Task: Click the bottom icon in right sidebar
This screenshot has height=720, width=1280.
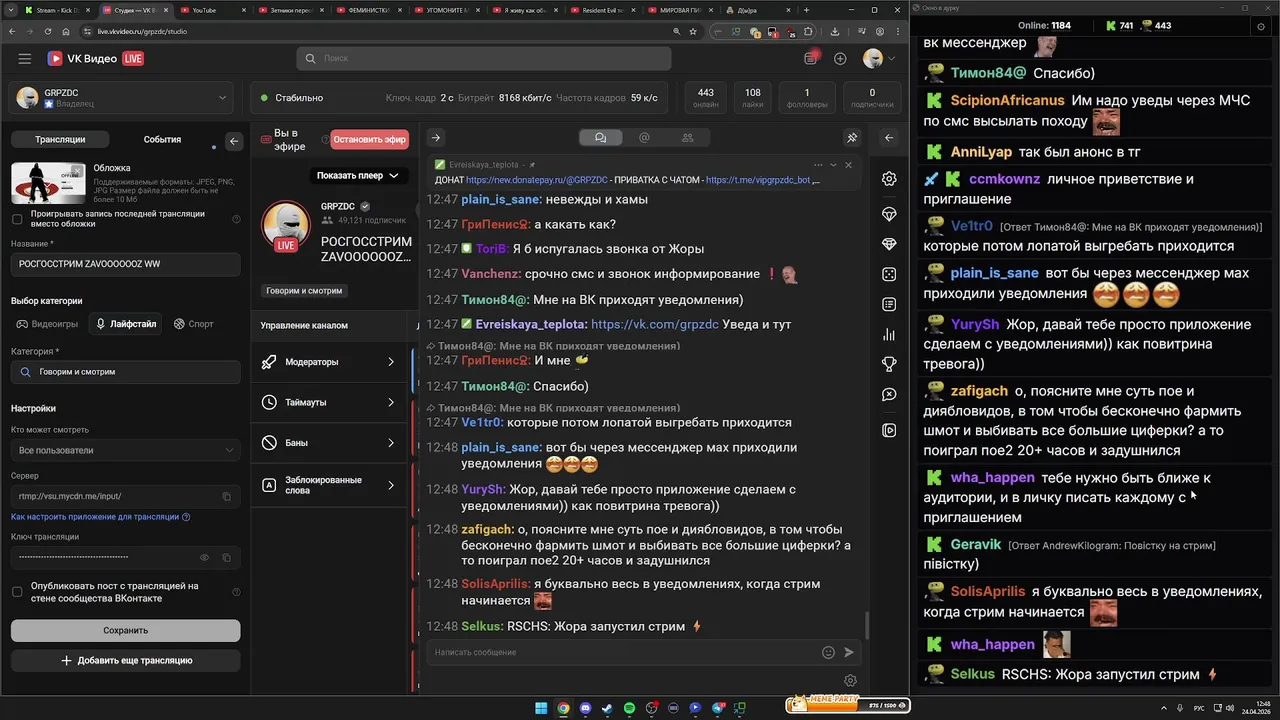Action: point(889,430)
